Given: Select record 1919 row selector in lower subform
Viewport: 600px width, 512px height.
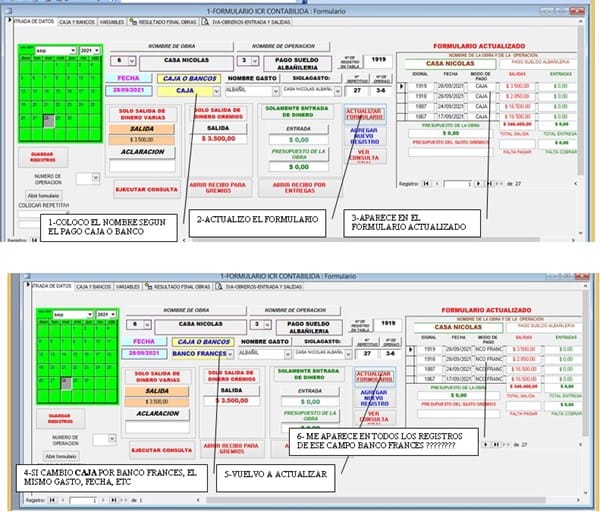Looking at the screenshot, I should click(x=410, y=349).
